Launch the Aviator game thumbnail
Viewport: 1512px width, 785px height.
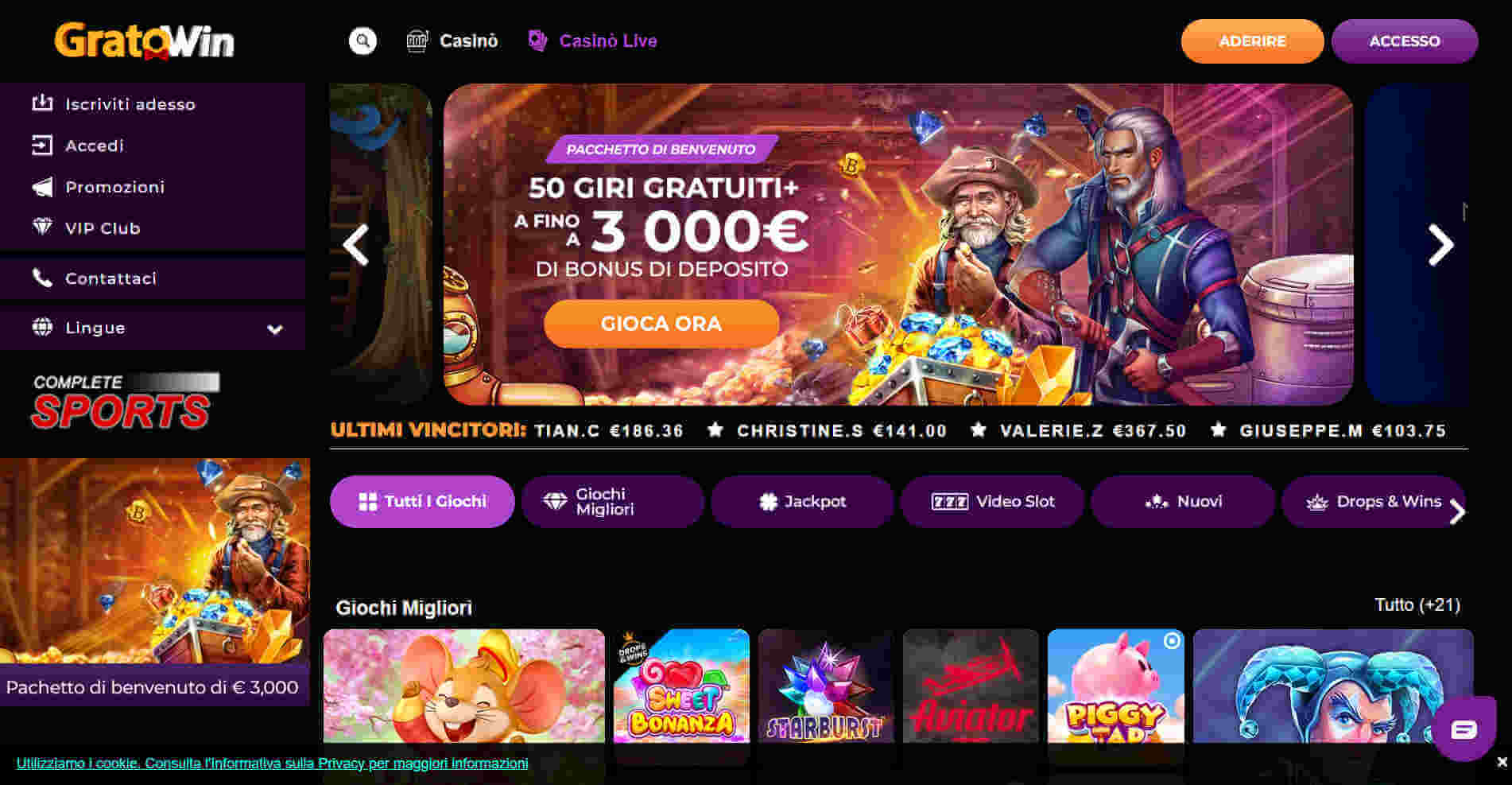[971, 686]
